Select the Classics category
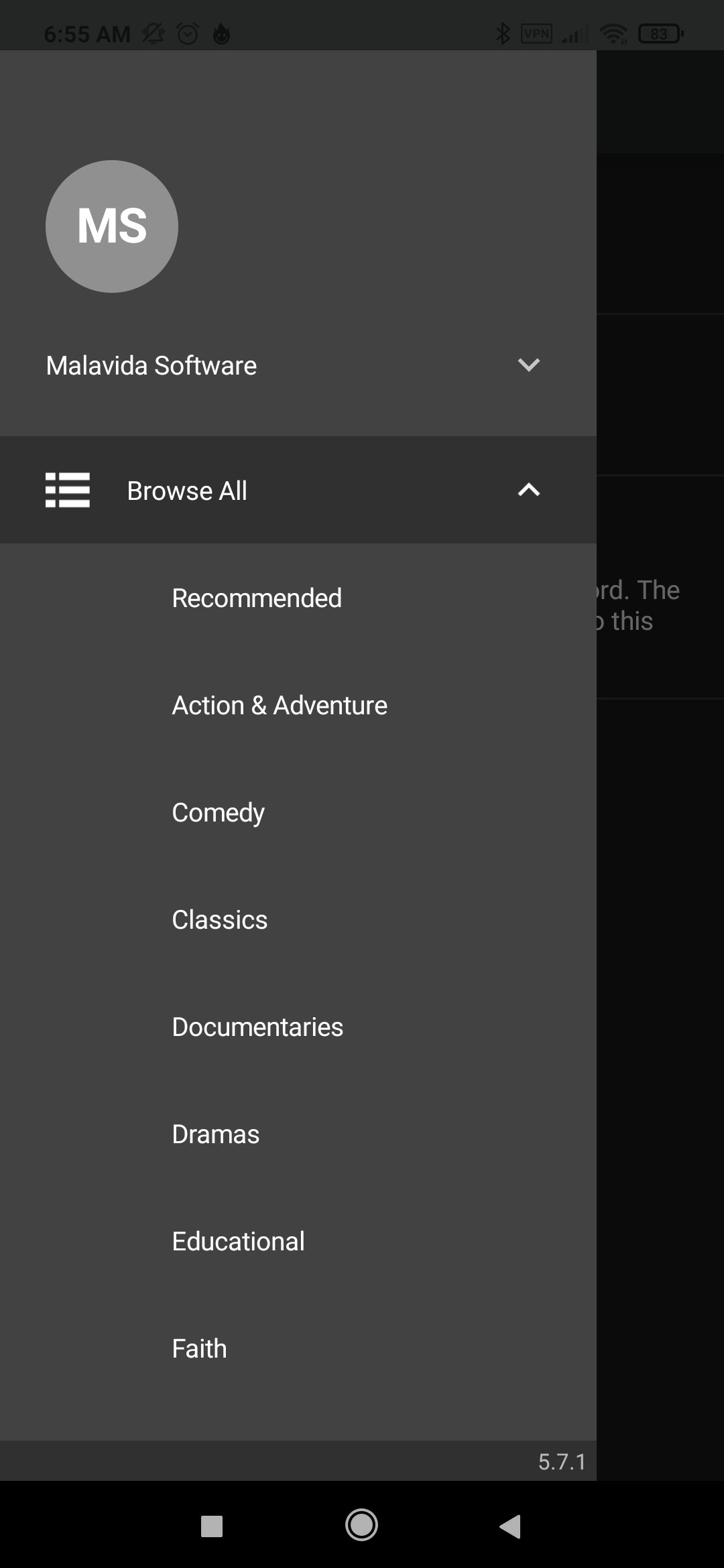Screen dimensions: 724x1568 220,919
